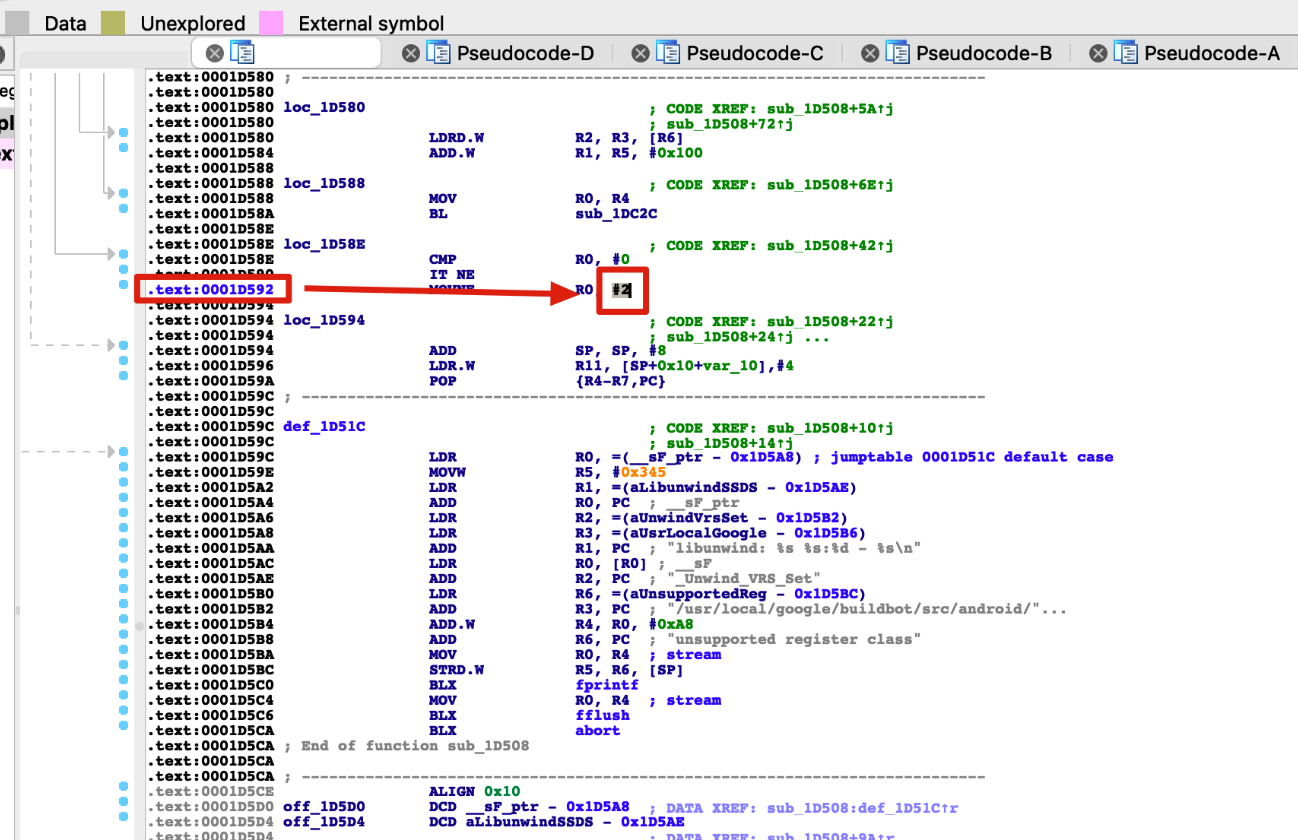Click the document icon on the Pseudocode-A tab
This screenshot has height=840, width=1298.
click(1126, 52)
